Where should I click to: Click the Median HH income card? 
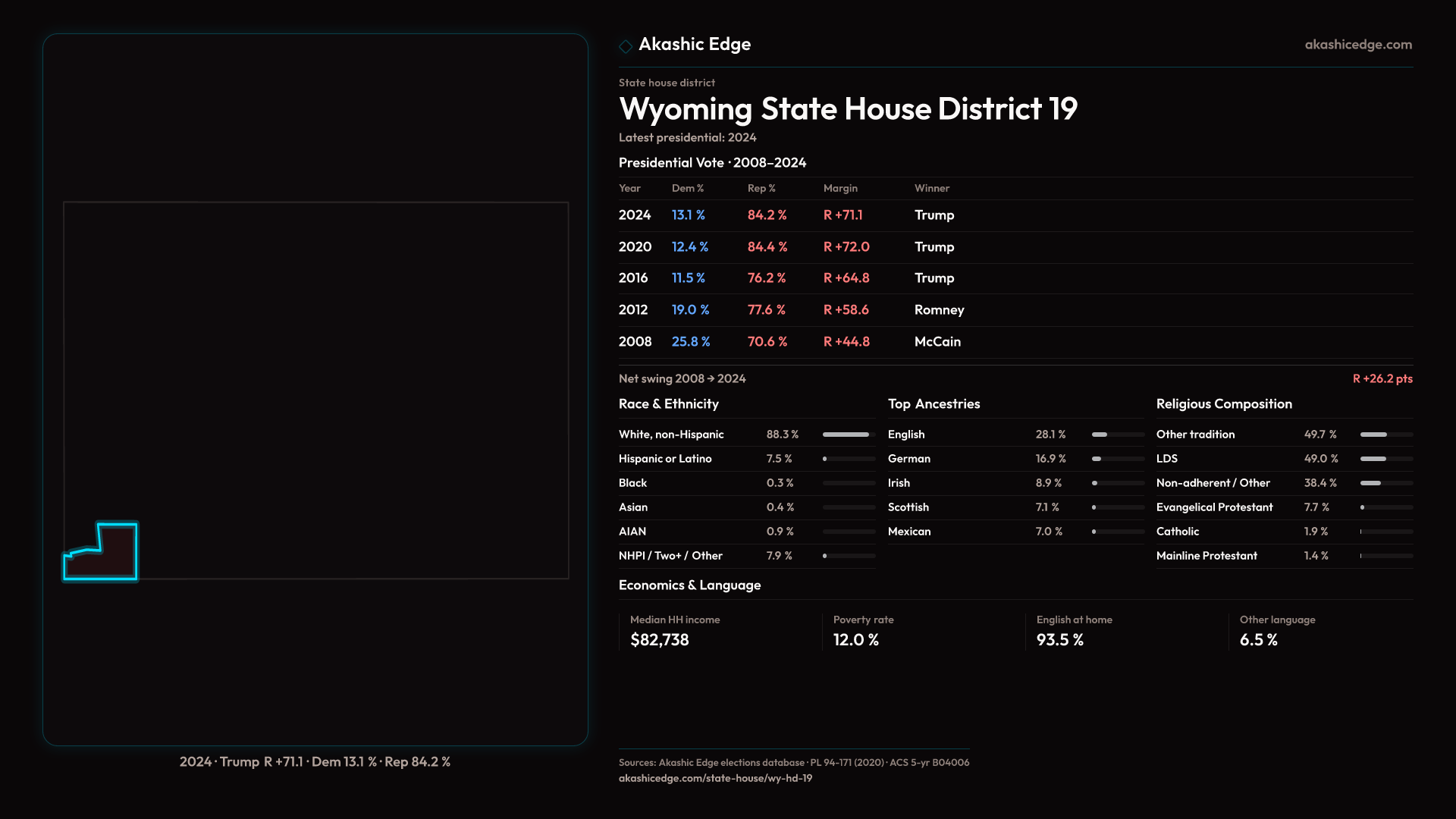point(675,631)
